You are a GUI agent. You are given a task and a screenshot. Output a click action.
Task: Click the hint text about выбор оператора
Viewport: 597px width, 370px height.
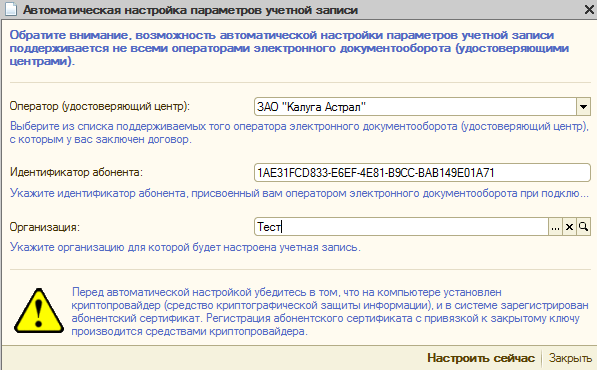point(299,133)
